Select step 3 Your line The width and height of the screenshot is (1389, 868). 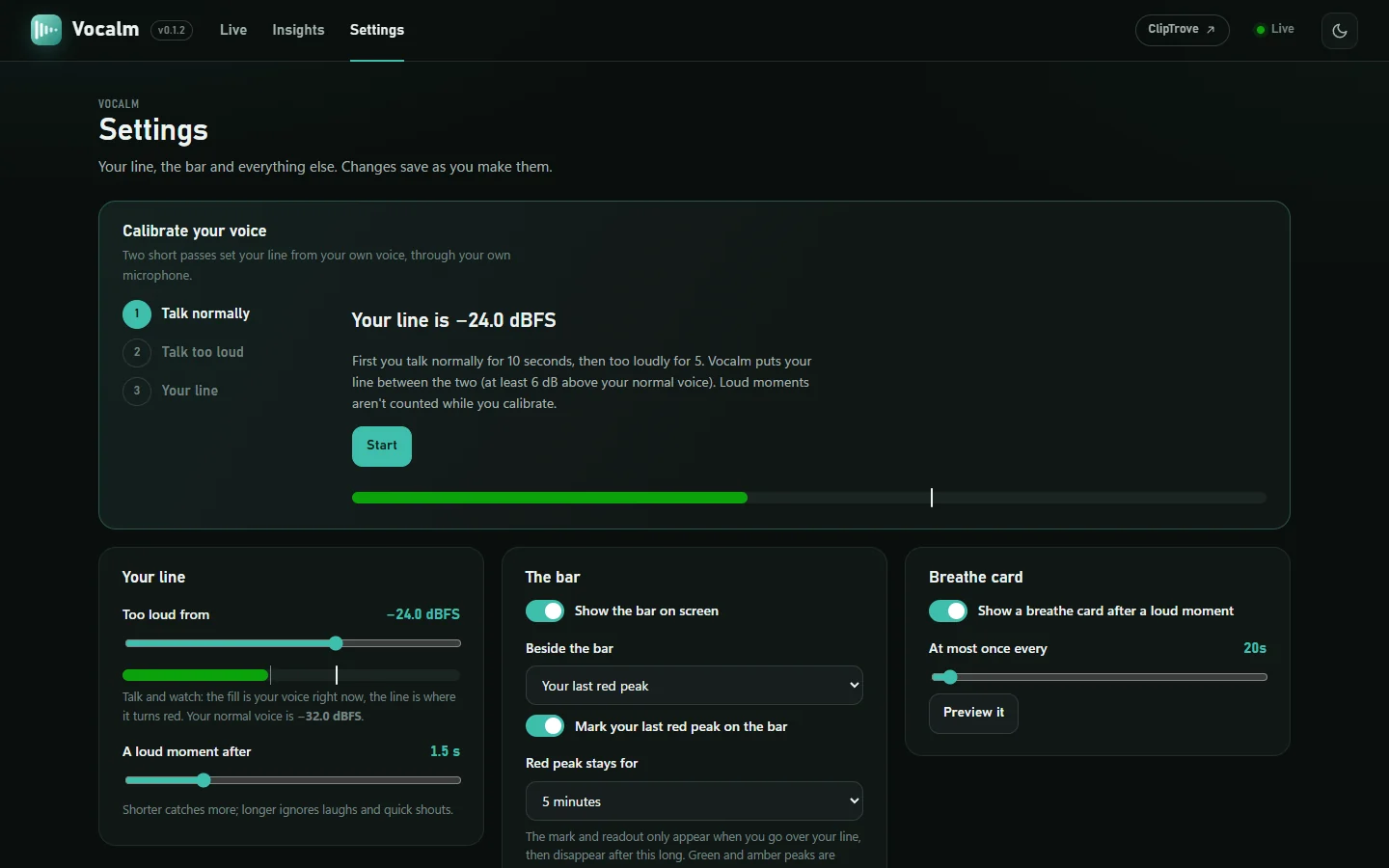(171, 392)
